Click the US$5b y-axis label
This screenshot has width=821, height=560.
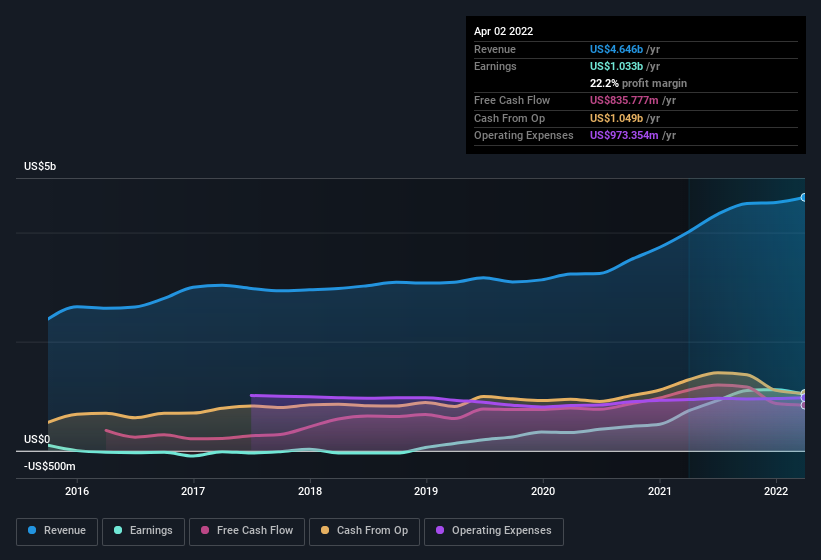40,166
